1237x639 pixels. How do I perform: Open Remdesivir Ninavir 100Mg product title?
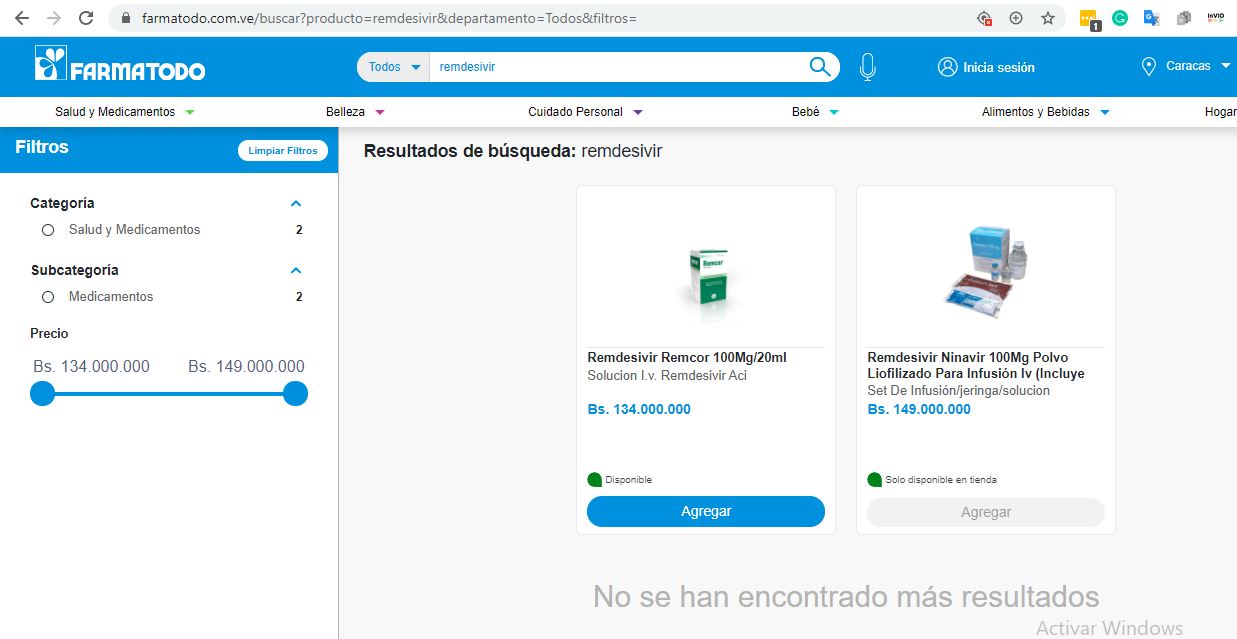(976, 365)
